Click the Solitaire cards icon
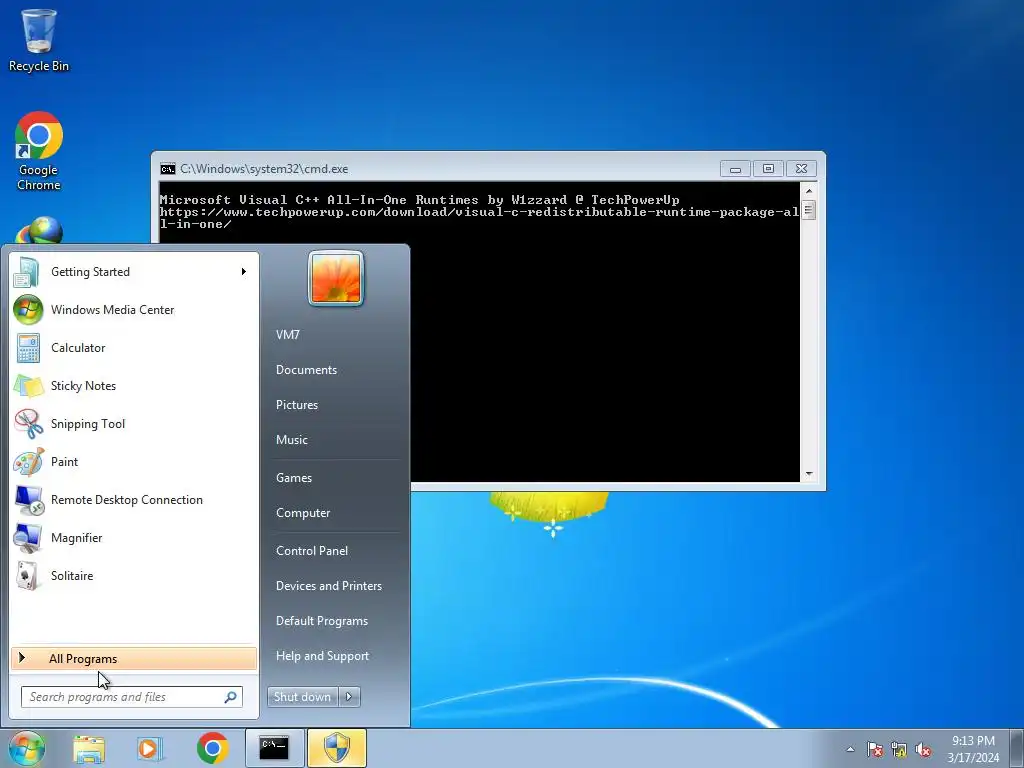 pos(29,576)
